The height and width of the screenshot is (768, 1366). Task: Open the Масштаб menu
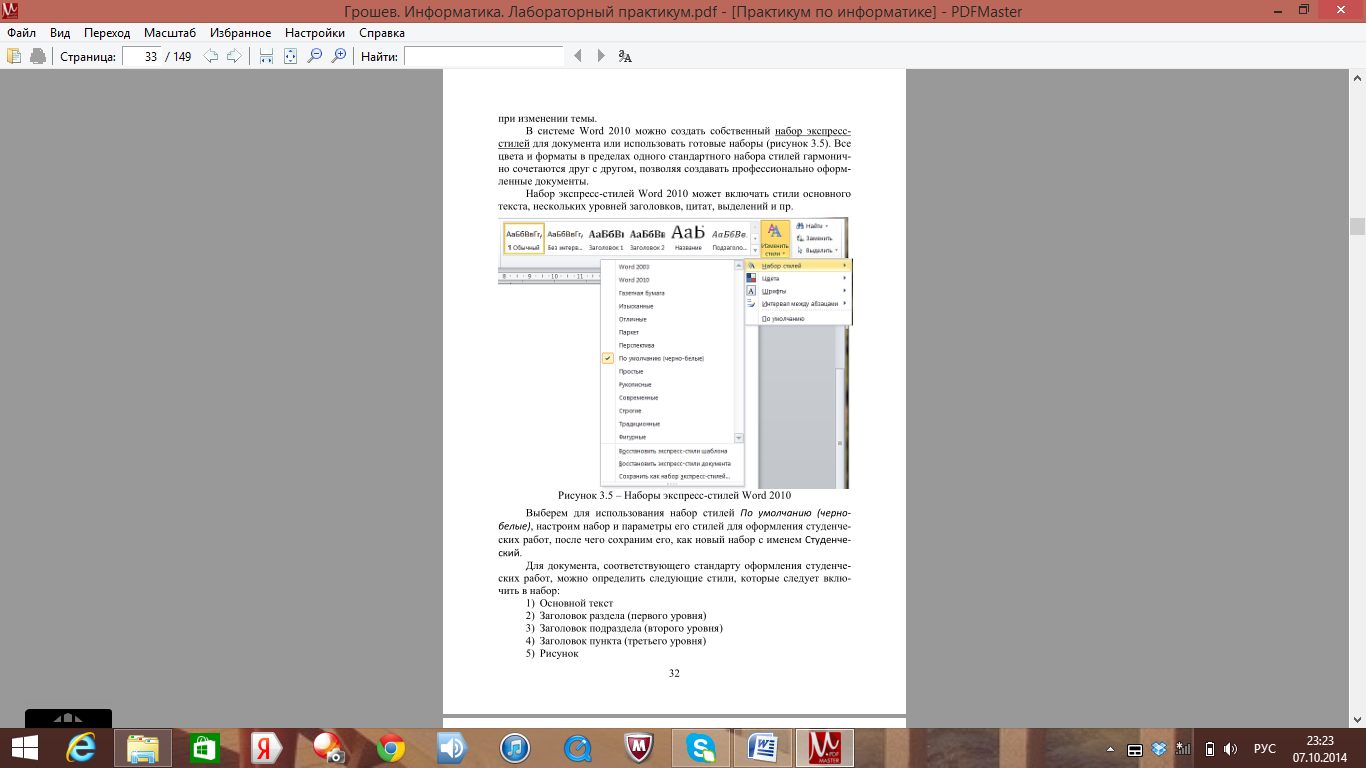[x=170, y=33]
